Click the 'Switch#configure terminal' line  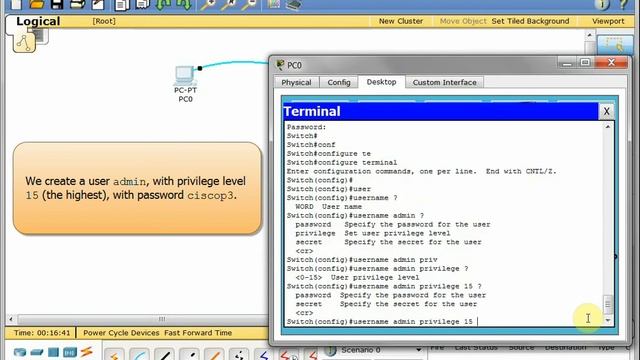[x=342, y=162]
